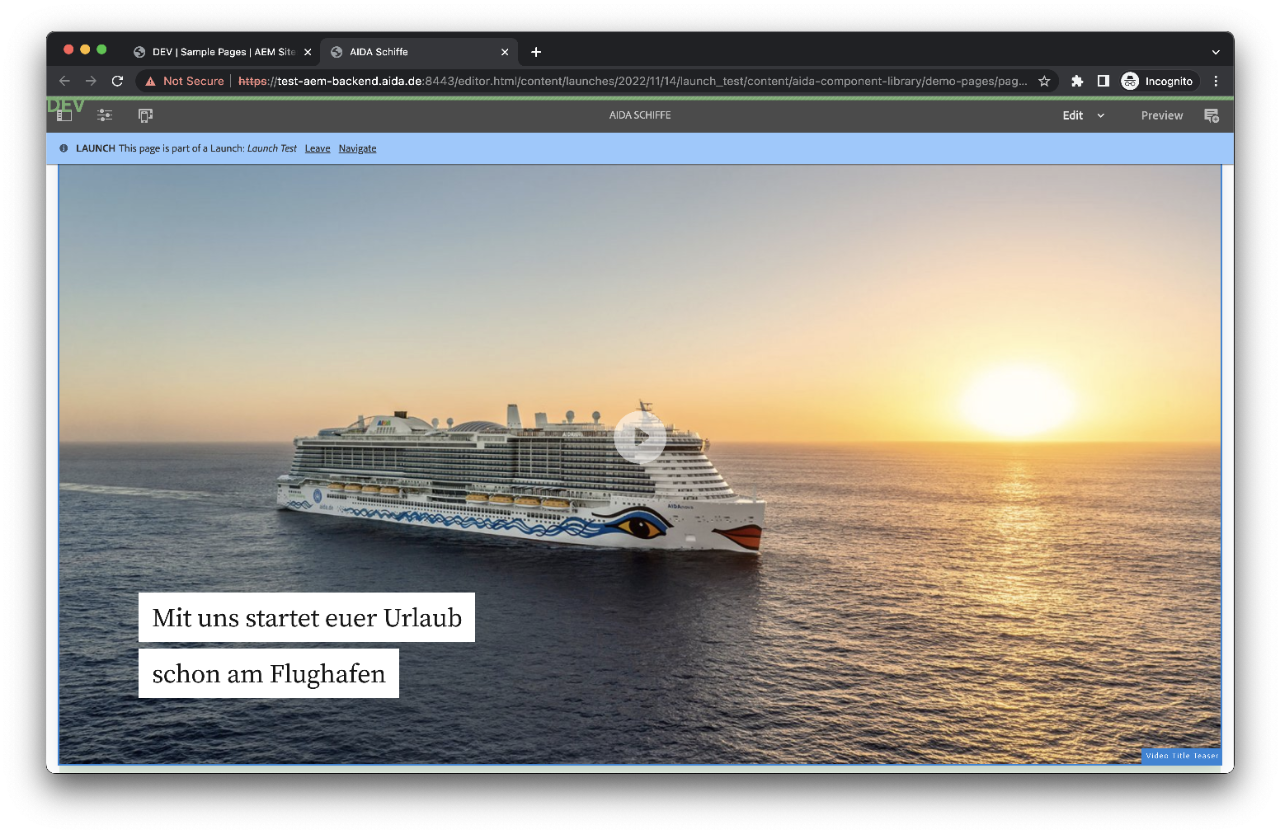
Task: Go back to previous page
Action: 64,81
